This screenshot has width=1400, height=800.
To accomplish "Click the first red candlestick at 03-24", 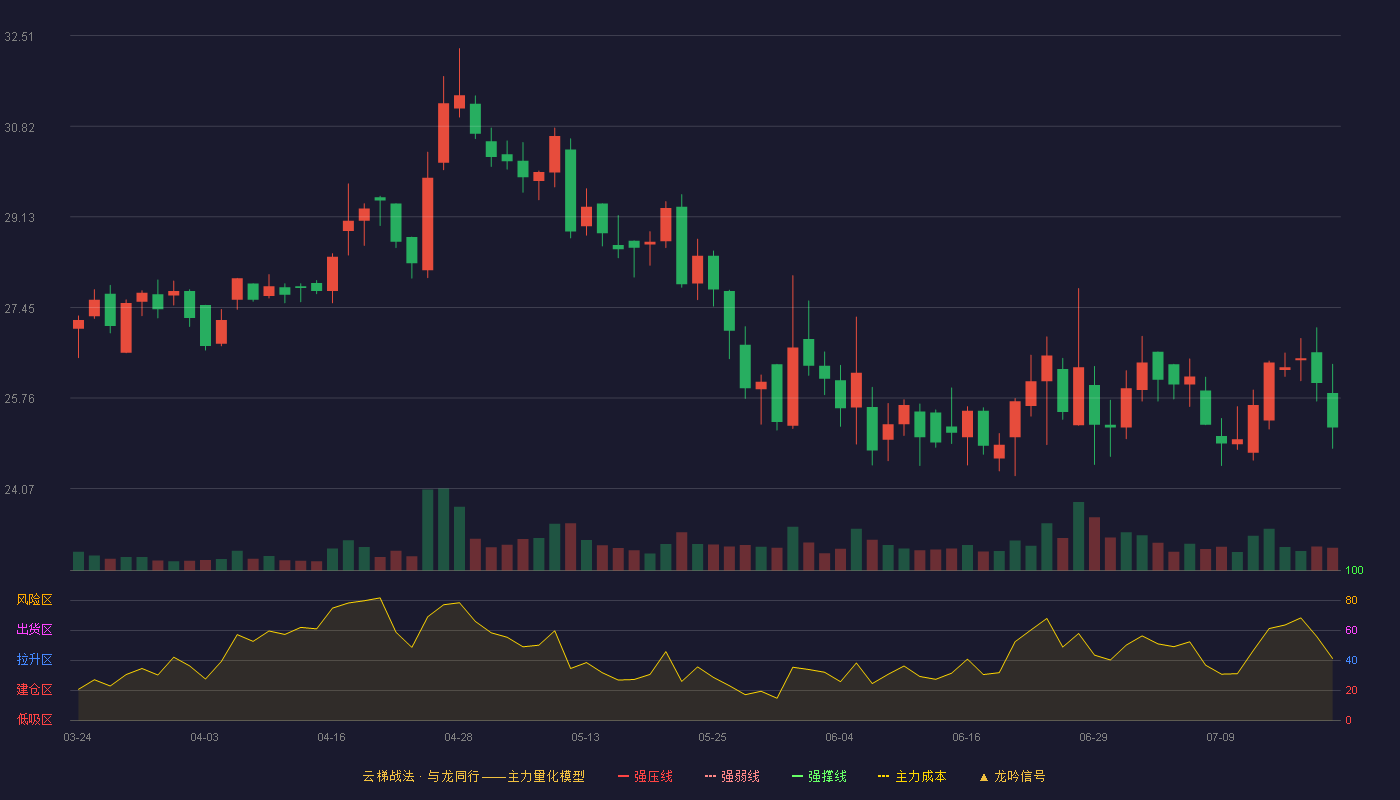I will pyautogui.click(x=78, y=325).
